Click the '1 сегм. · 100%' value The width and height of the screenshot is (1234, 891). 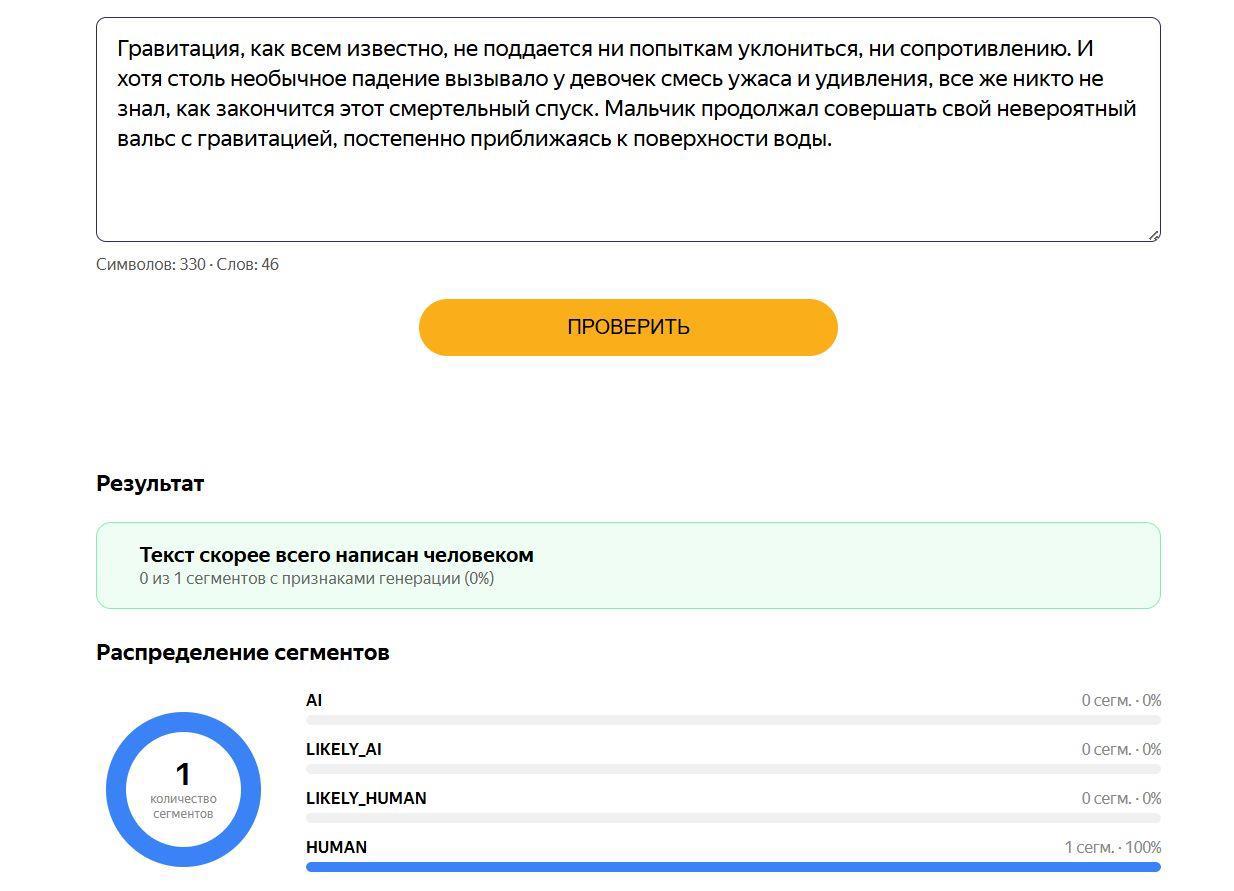1112,847
